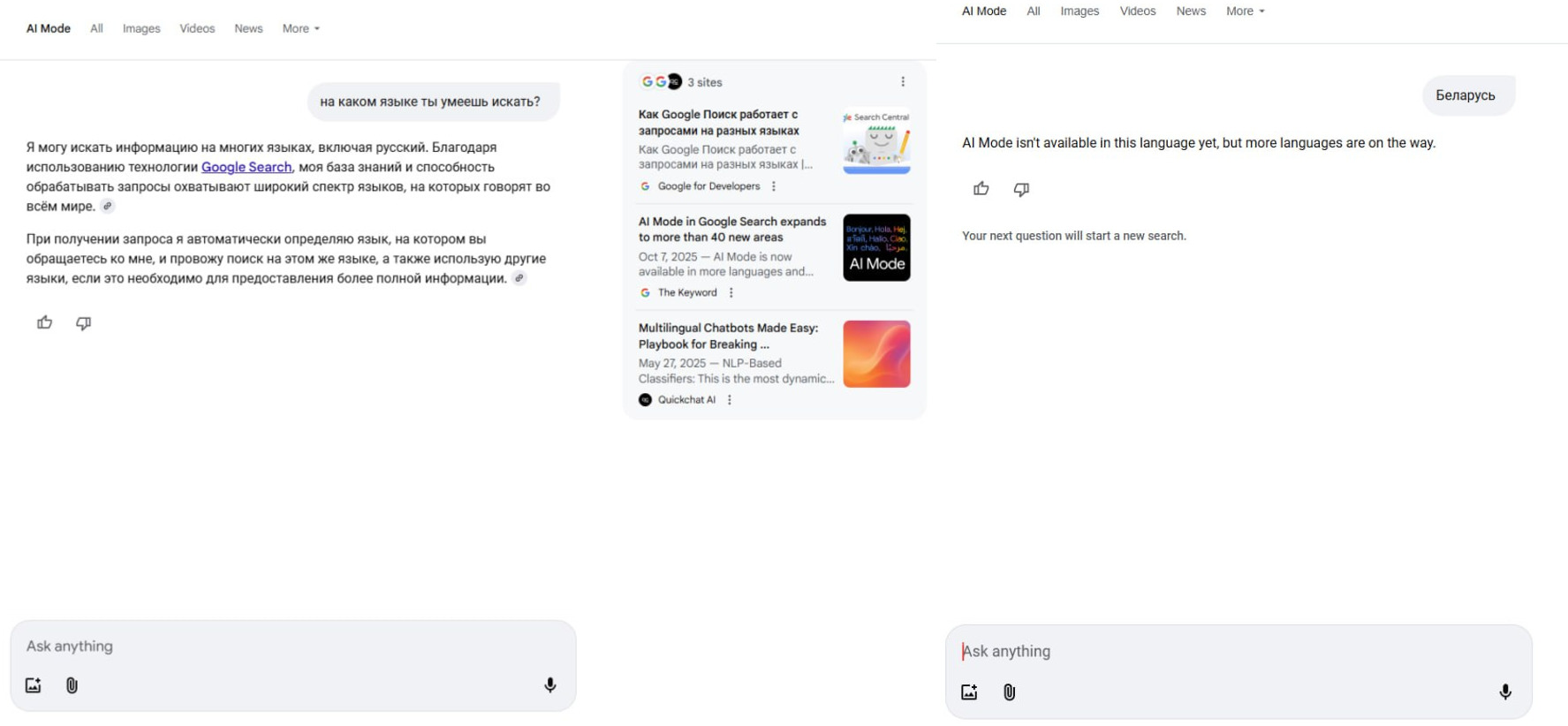Image resolution: width=1568 pixels, height=726 pixels.
Task: Click the 'на каком языке ты умеешь искать?' bubble
Action: [x=433, y=102]
